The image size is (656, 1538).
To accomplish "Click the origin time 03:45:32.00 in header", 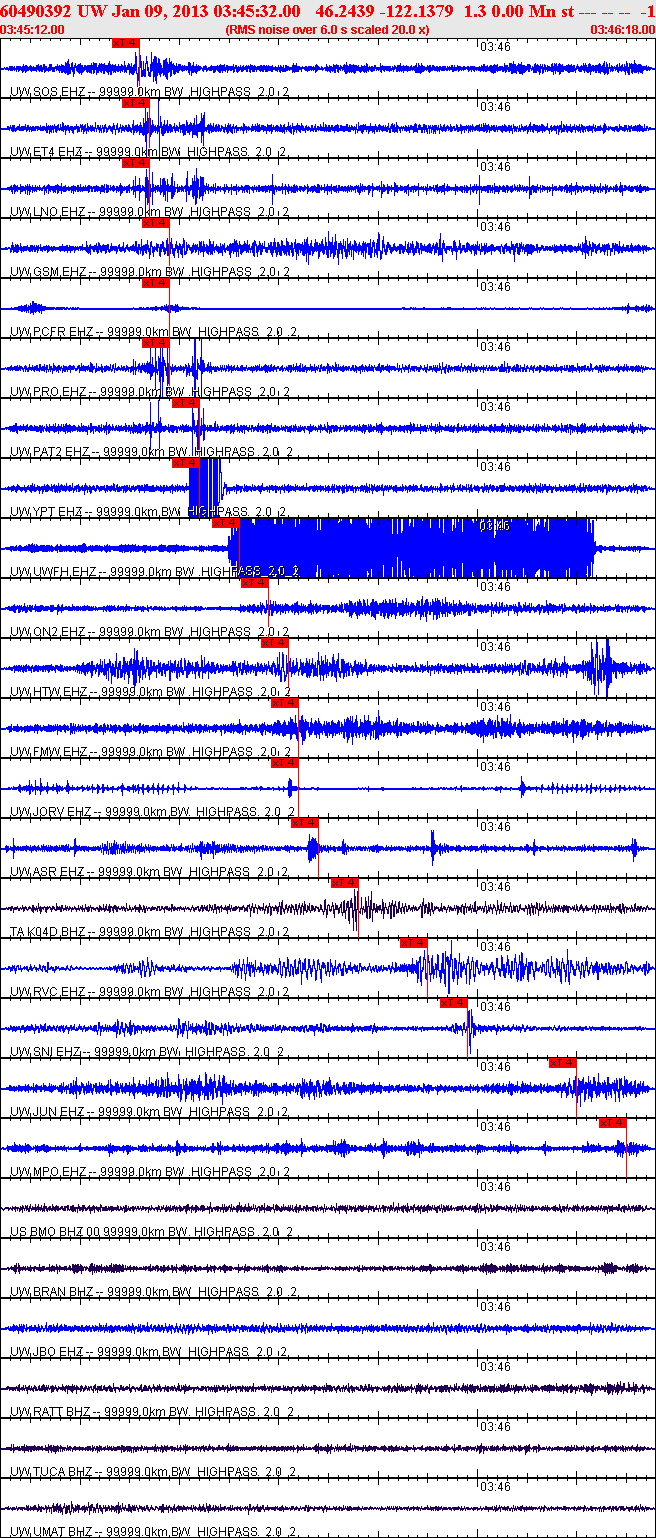I will click(x=256, y=10).
